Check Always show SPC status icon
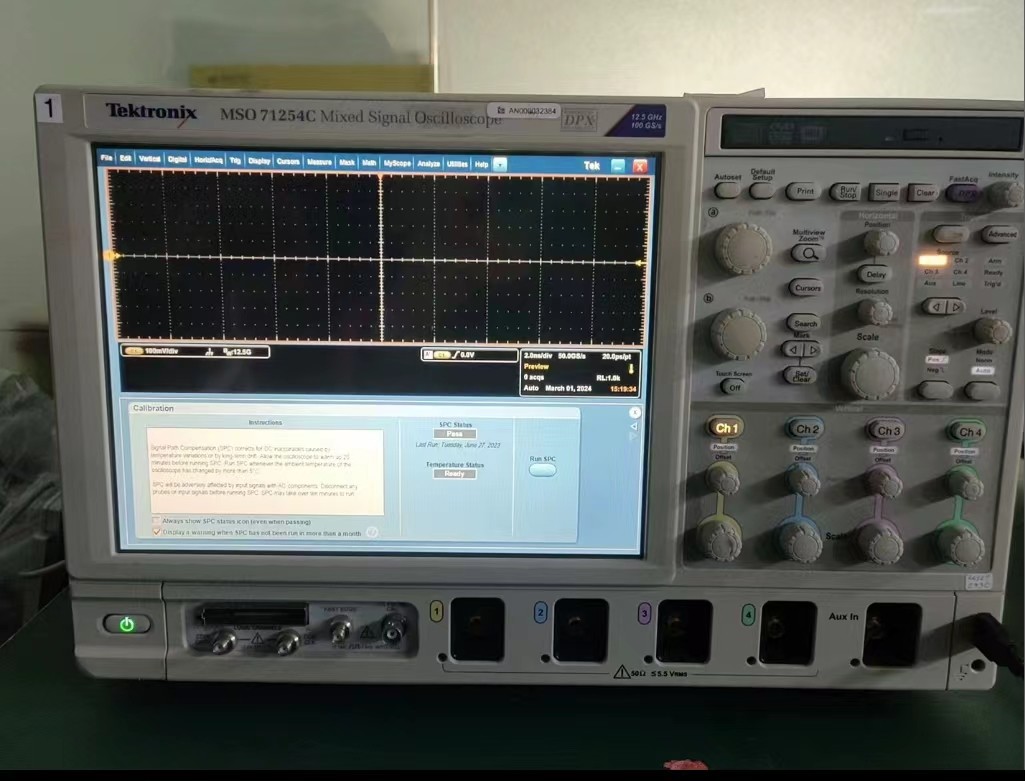This screenshot has height=781, width=1025. pyautogui.click(x=156, y=521)
